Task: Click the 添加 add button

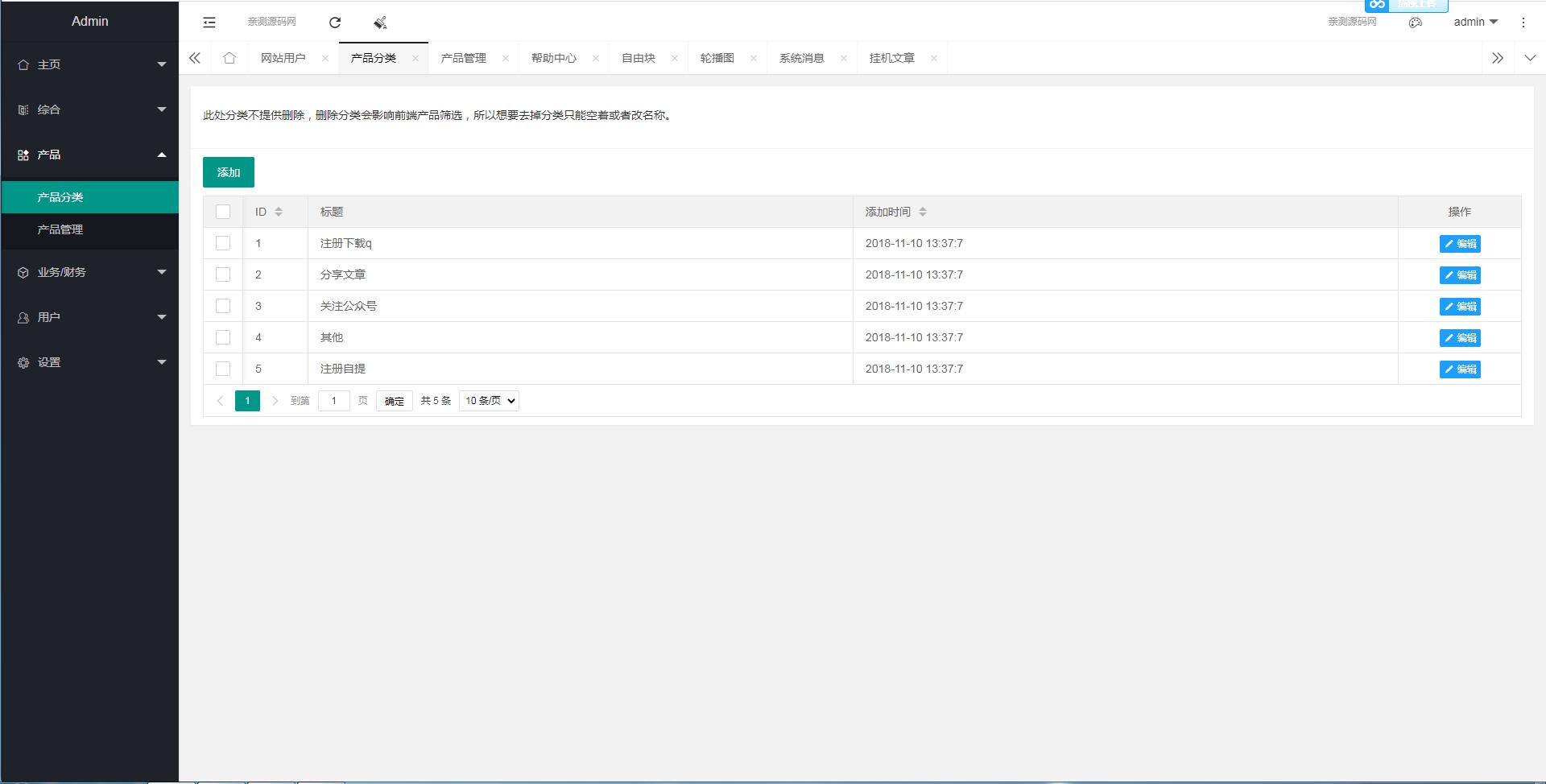Action: pos(228,171)
